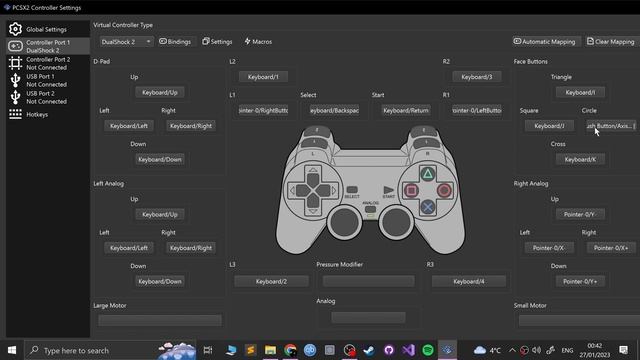The width and height of the screenshot is (640, 360).
Task: Rebind Right Analog Up Pointer-0/Y- binding
Action: (580, 215)
